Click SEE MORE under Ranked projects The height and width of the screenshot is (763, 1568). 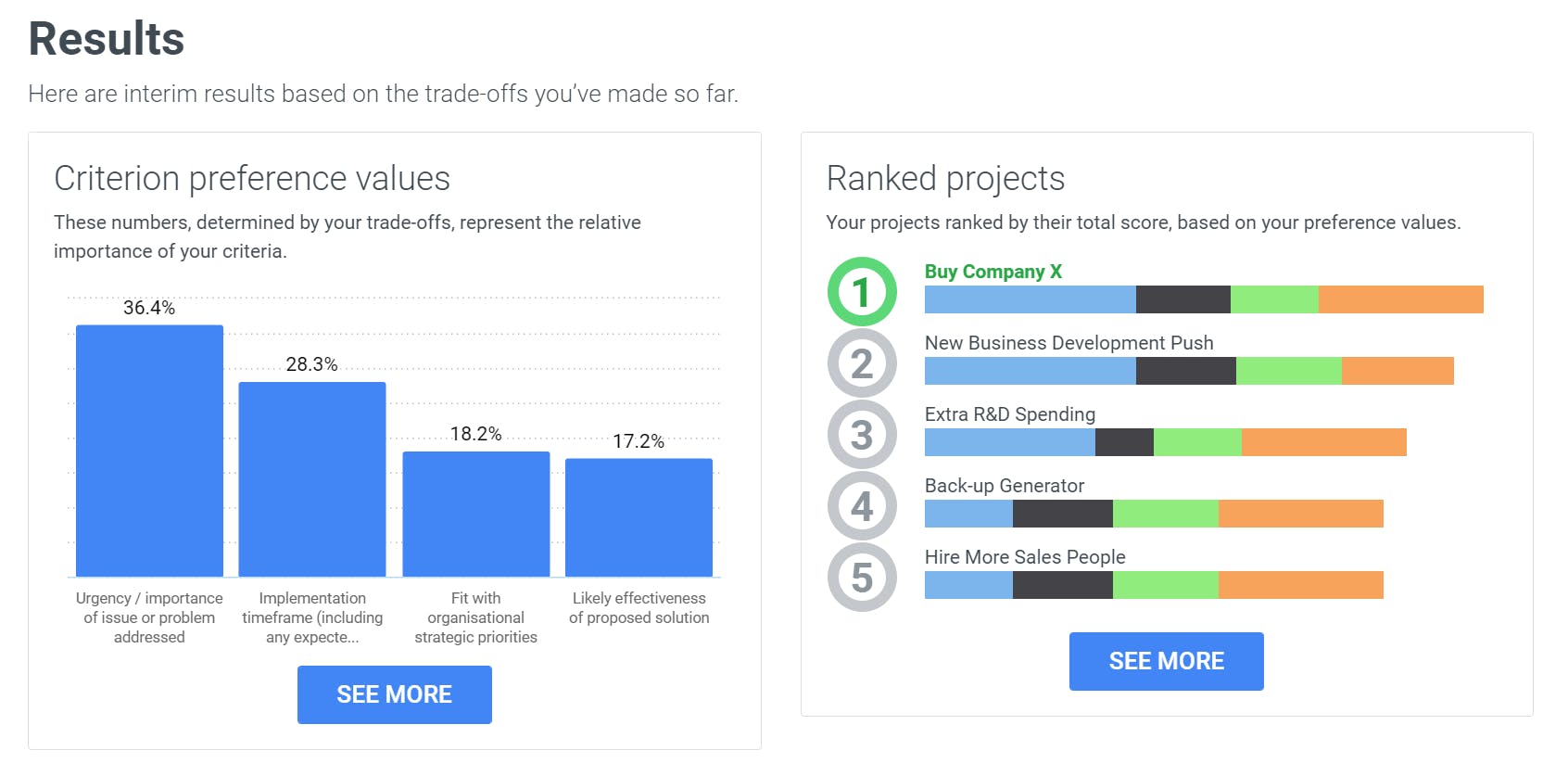pos(1166,660)
